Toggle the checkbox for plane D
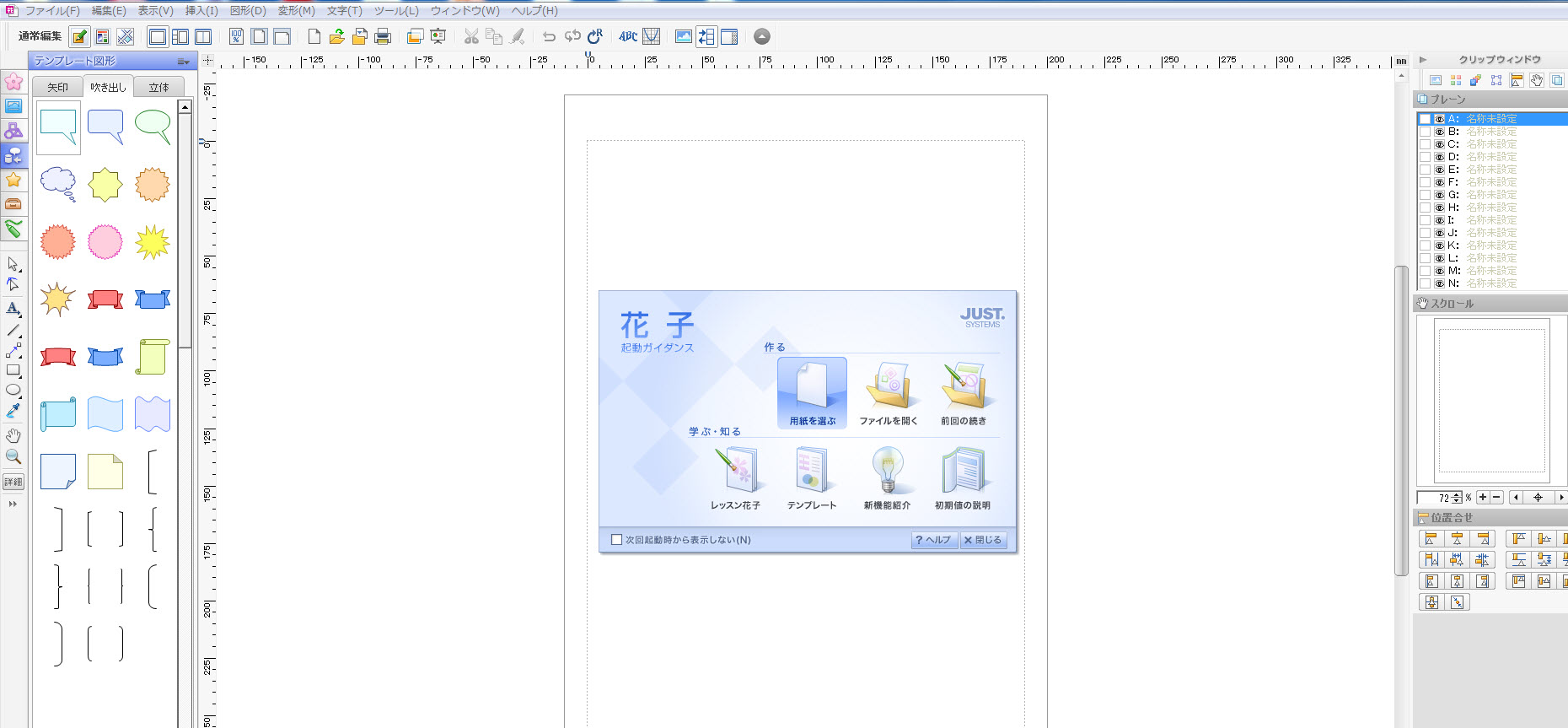This screenshot has height=728, width=1568. coord(1425,157)
